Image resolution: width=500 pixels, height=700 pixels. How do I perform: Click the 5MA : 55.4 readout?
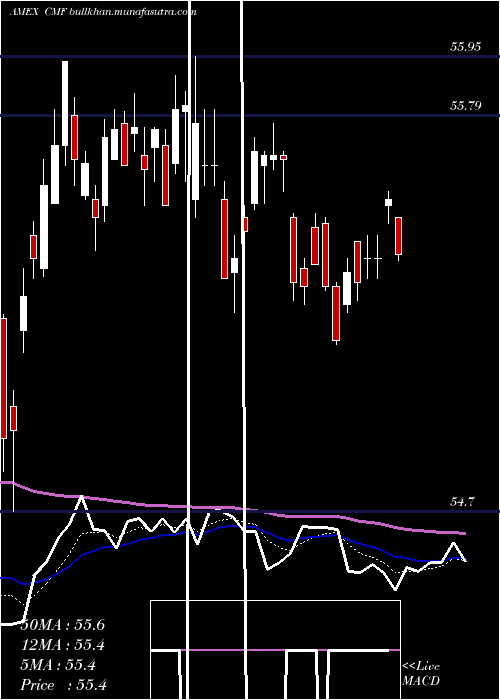tap(58, 665)
